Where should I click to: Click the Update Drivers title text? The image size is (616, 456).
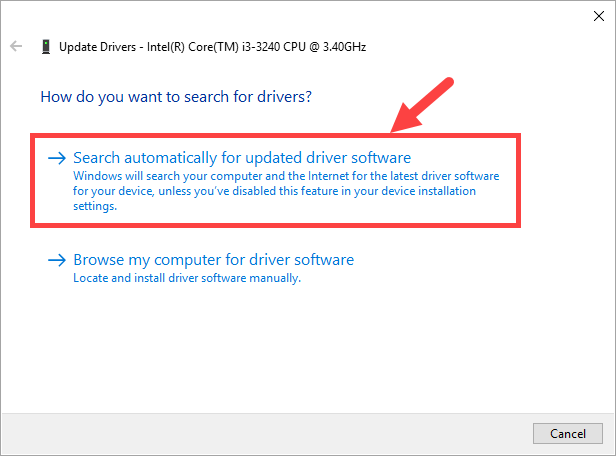(98, 46)
